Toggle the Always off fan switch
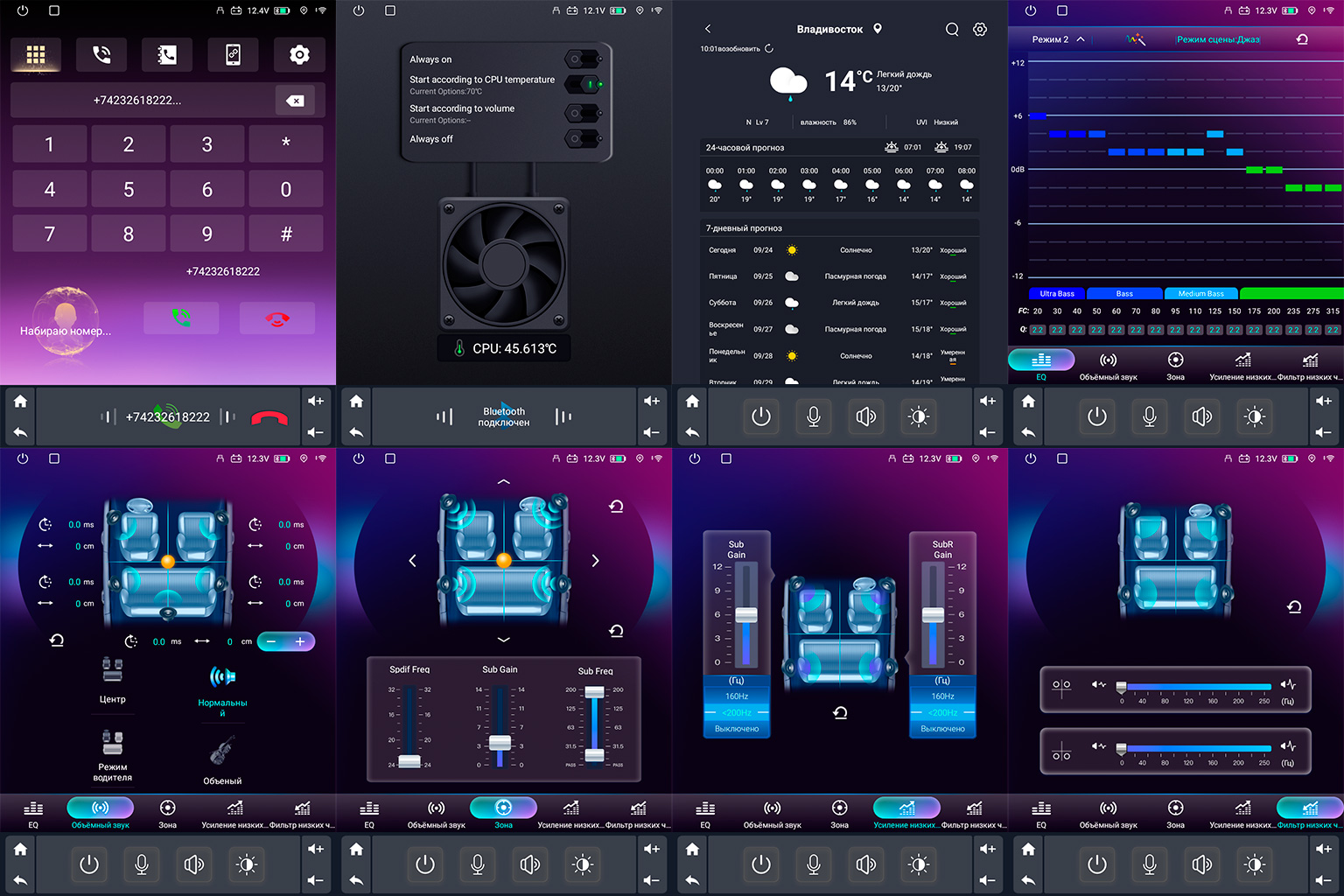This screenshot has width=1344, height=896. [584, 139]
